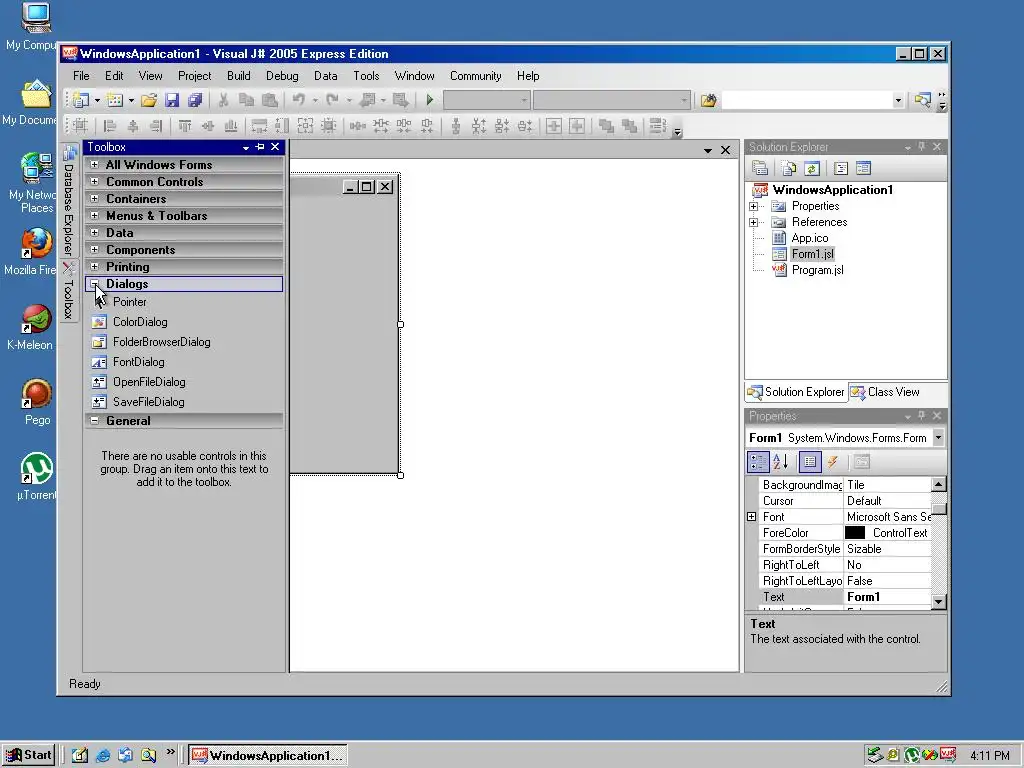Screen dimensions: 1024x768
Task: Click the Tab Order layout icon
Action: [658, 126]
